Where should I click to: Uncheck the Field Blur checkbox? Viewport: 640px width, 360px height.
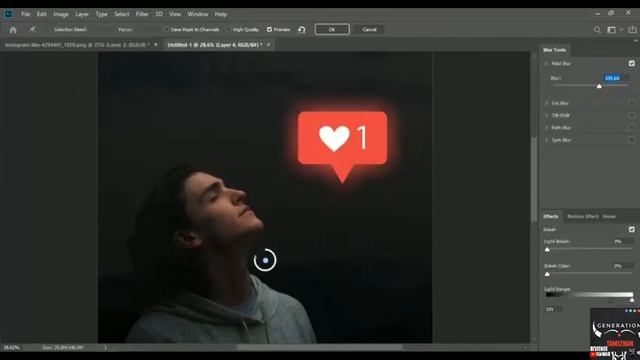631,63
